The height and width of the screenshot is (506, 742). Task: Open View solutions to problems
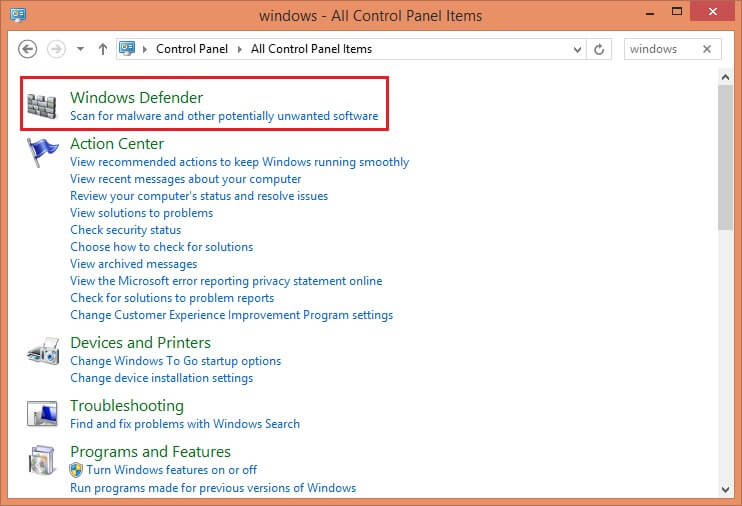[x=141, y=213]
